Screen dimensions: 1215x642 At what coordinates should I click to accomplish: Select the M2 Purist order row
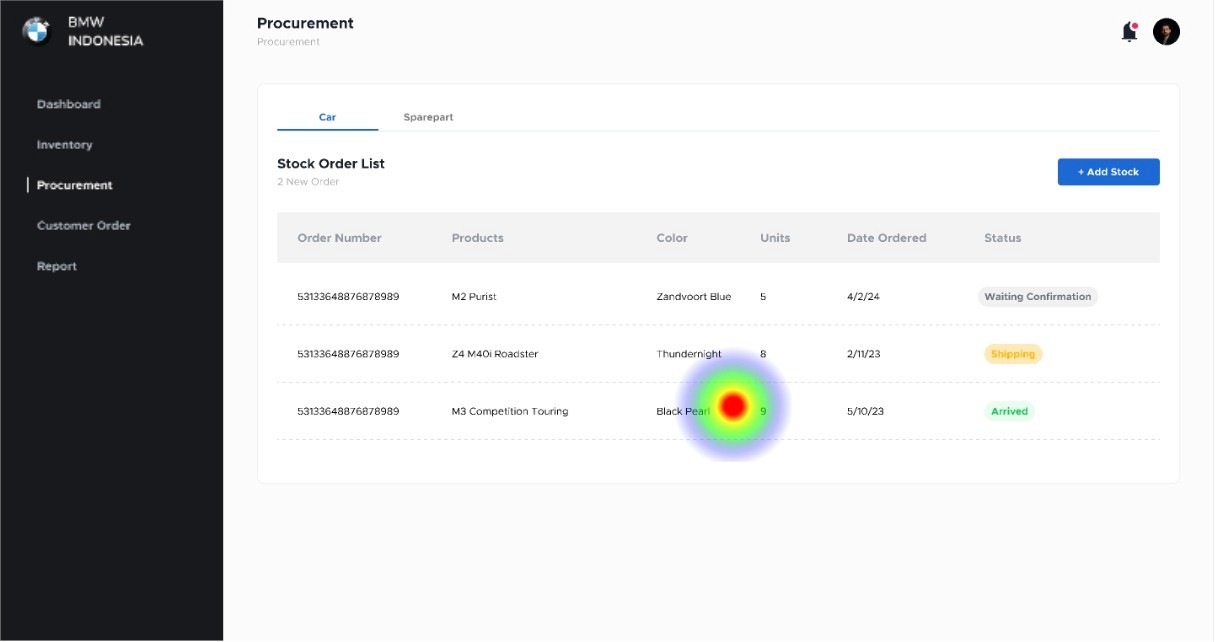718,297
